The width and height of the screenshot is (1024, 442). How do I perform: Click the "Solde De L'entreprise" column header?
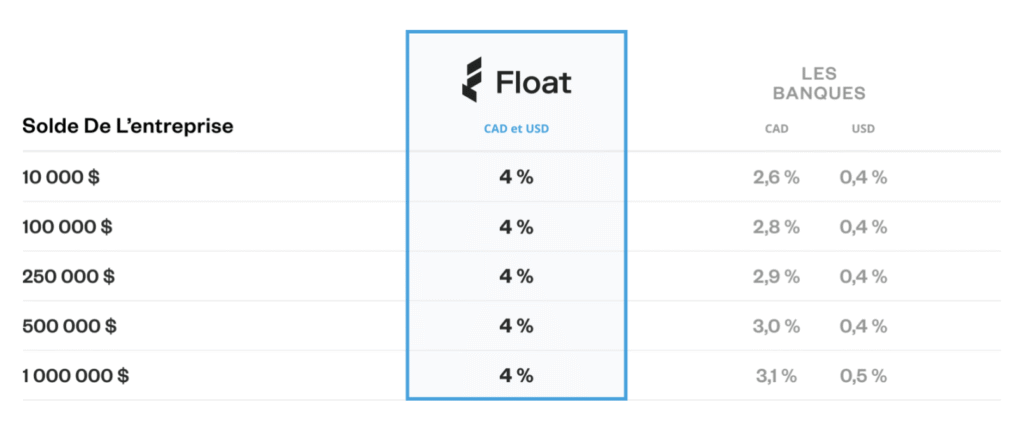[x=127, y=127]
